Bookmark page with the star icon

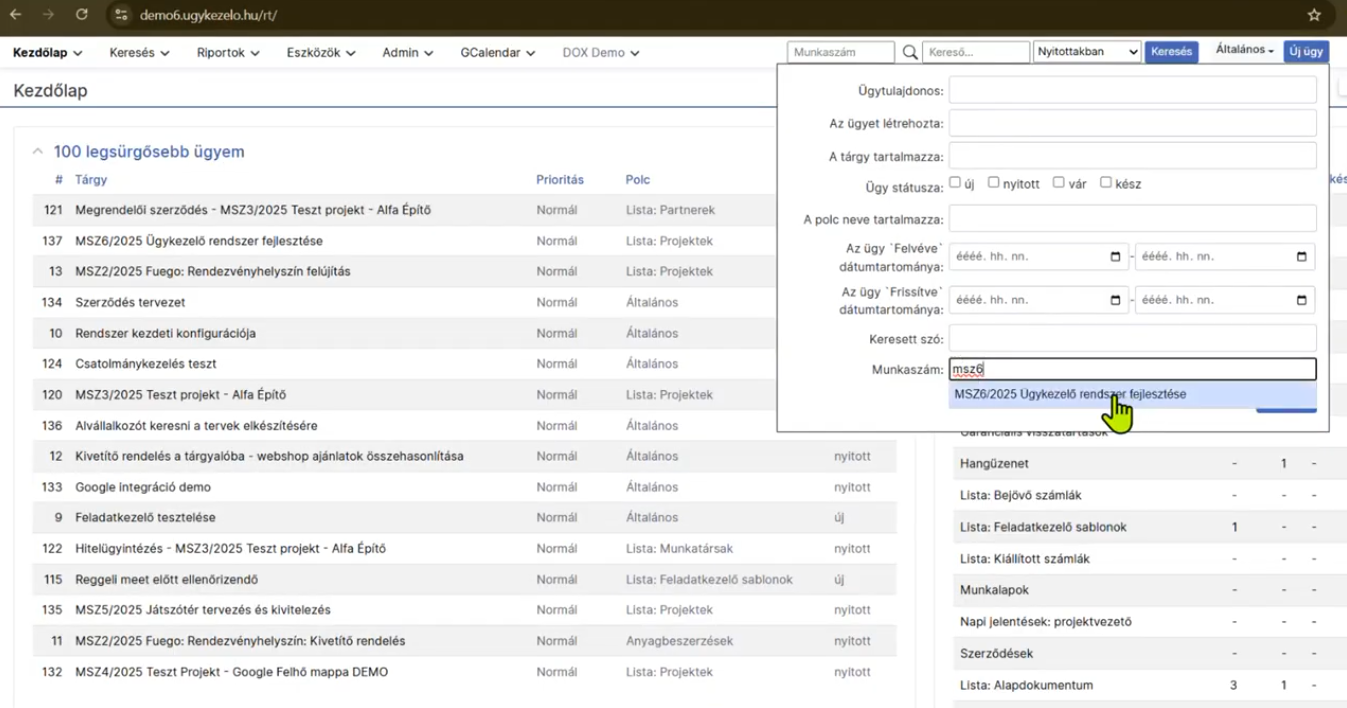click(1314, 15)
